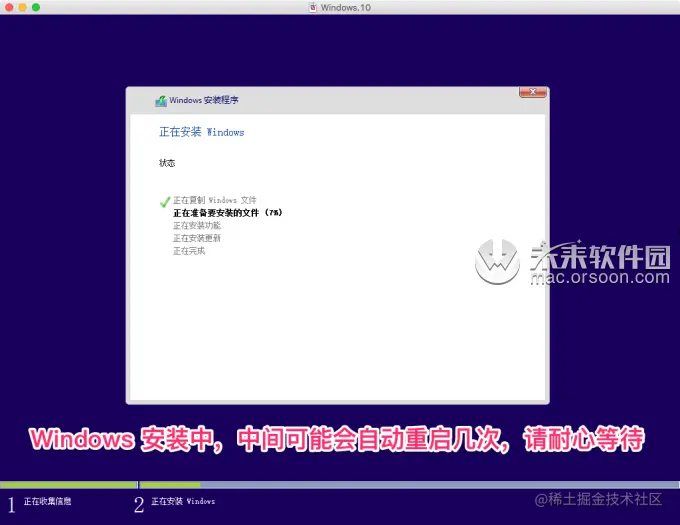This screenshot has height=525, width=680.
Task: Close the Windows 安装程序 dialog
Action: 533,92
